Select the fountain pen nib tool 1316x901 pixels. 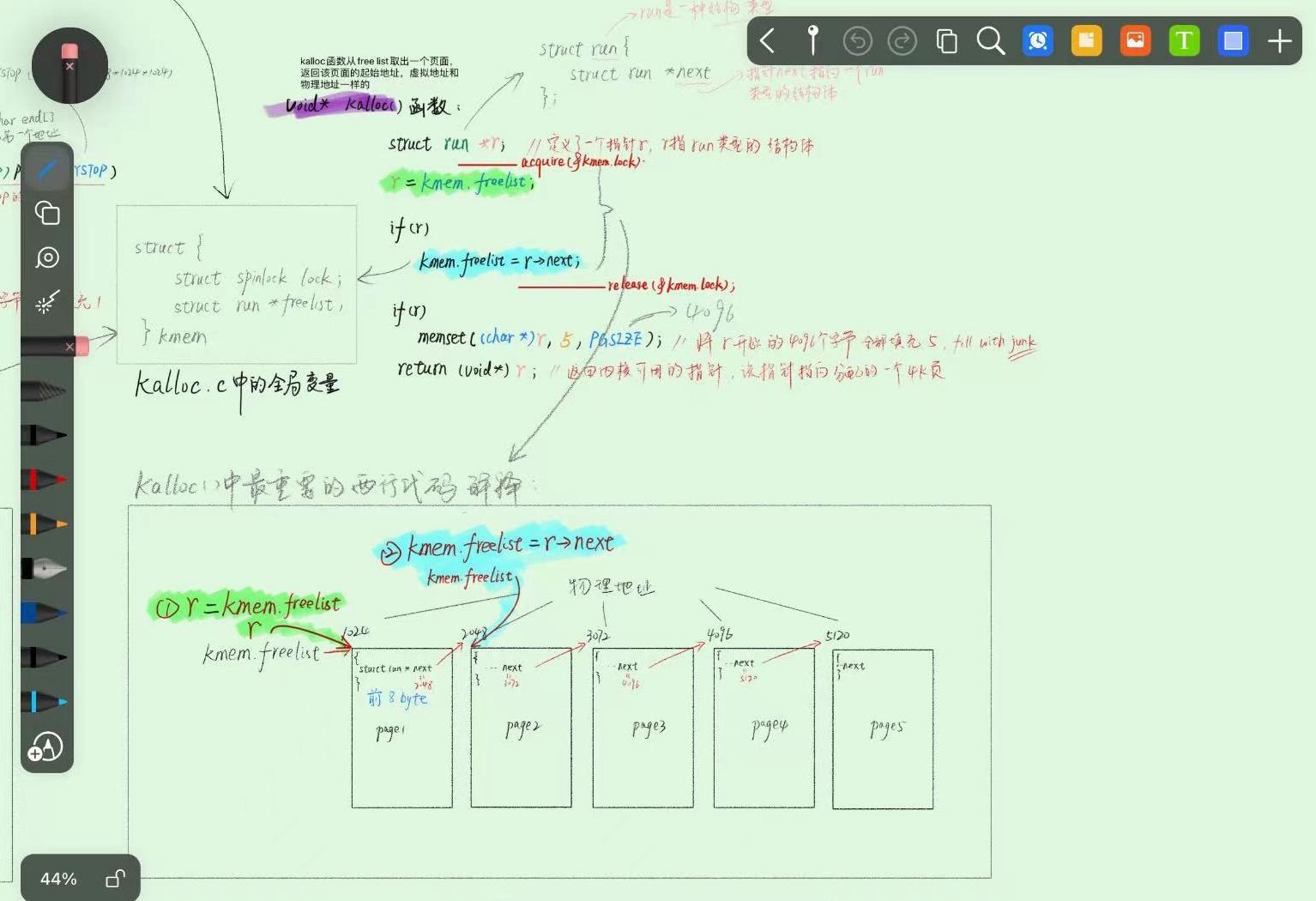[44, 568]
